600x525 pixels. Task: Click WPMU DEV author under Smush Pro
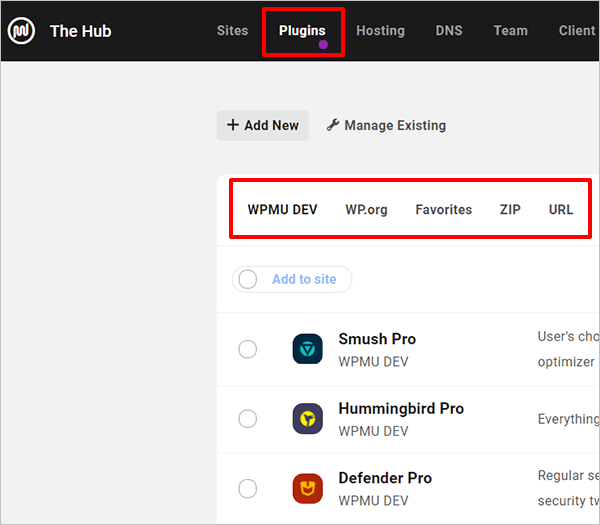tap(373, 362)
